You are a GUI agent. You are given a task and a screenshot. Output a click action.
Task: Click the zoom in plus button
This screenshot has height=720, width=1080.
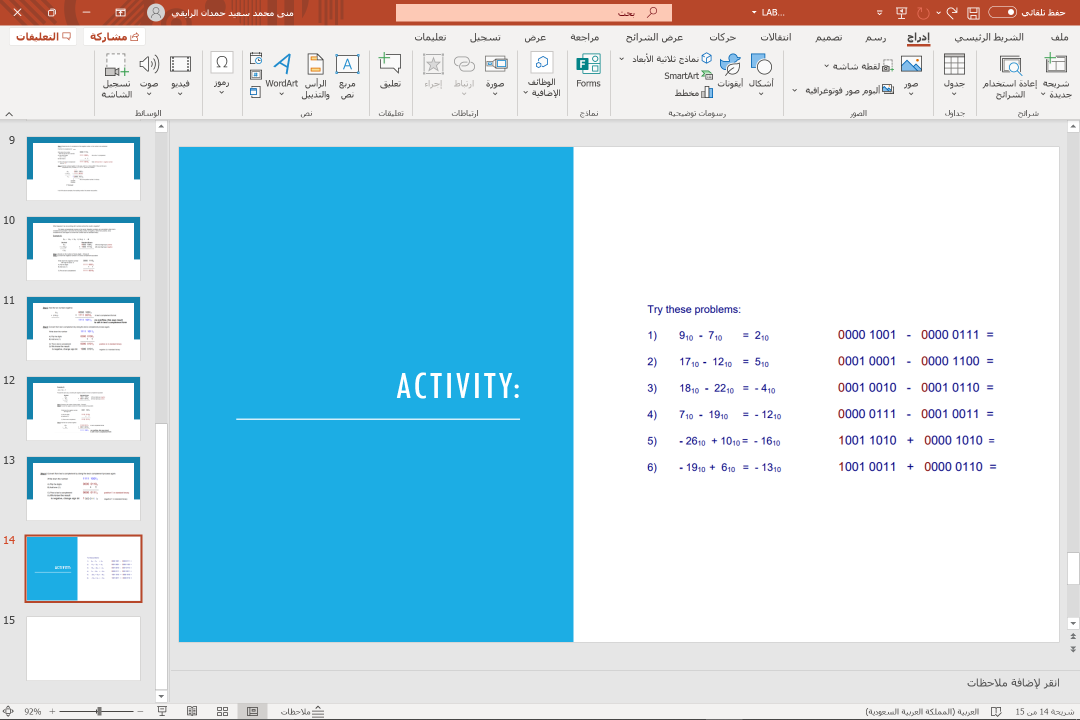[x=52, y=711]
